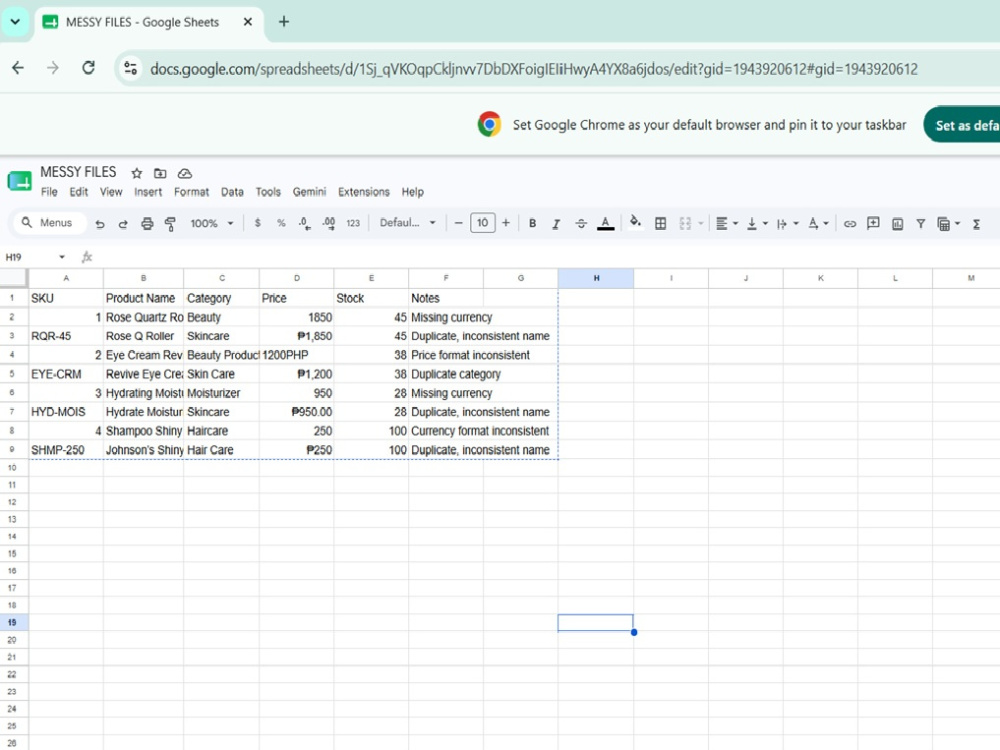Open the Tools menu
This screenshot has height=750, width=1000.
click(268, 192)
